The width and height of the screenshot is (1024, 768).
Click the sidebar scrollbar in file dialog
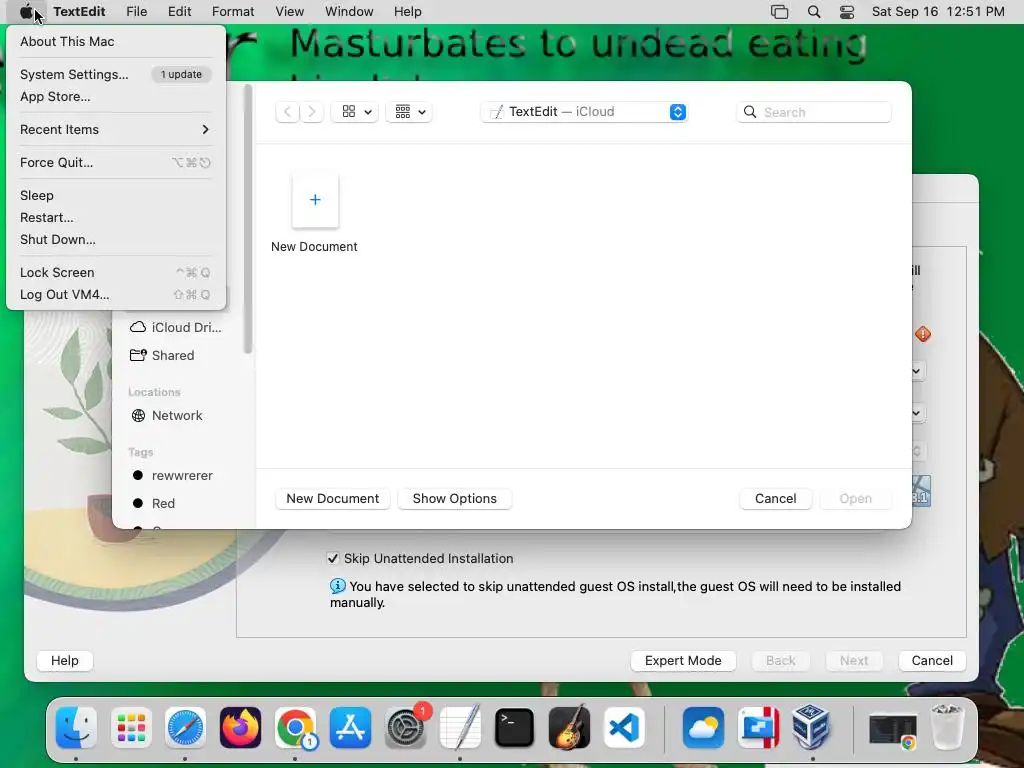pos(248,219)
